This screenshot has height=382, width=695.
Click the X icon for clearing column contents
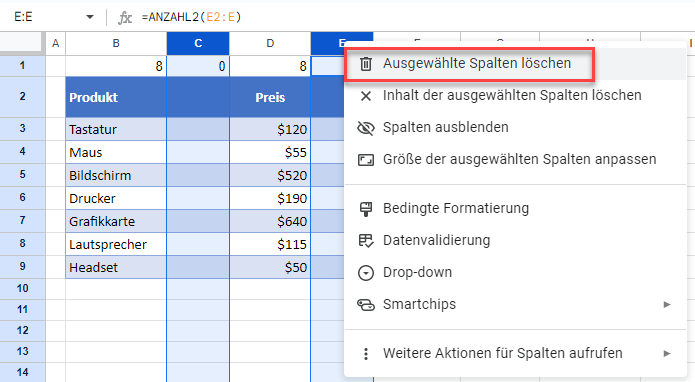pyautogui.click(x=366, y=96)
